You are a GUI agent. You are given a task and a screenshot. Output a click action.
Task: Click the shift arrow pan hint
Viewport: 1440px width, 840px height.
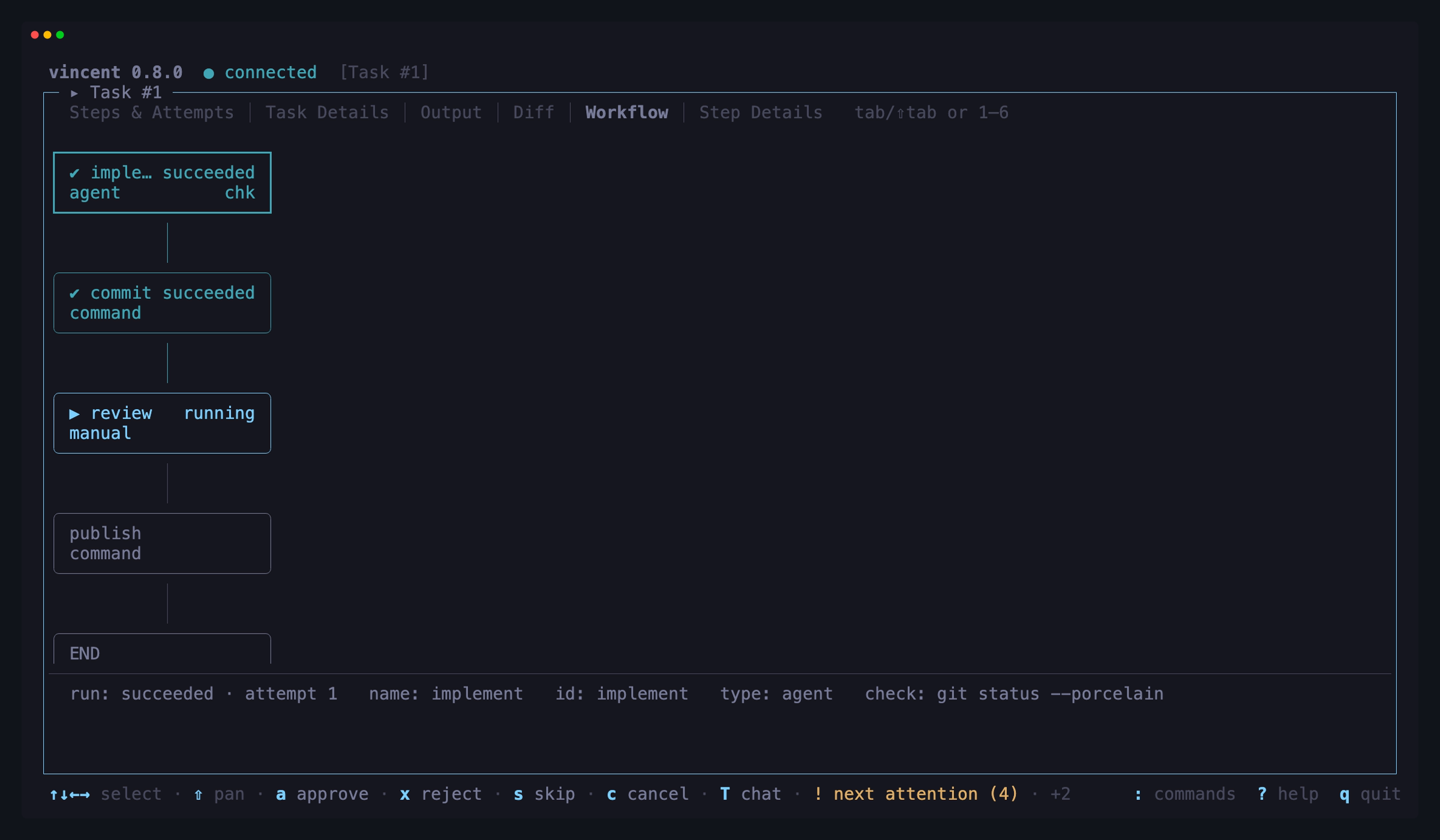(x=219, y=794)
